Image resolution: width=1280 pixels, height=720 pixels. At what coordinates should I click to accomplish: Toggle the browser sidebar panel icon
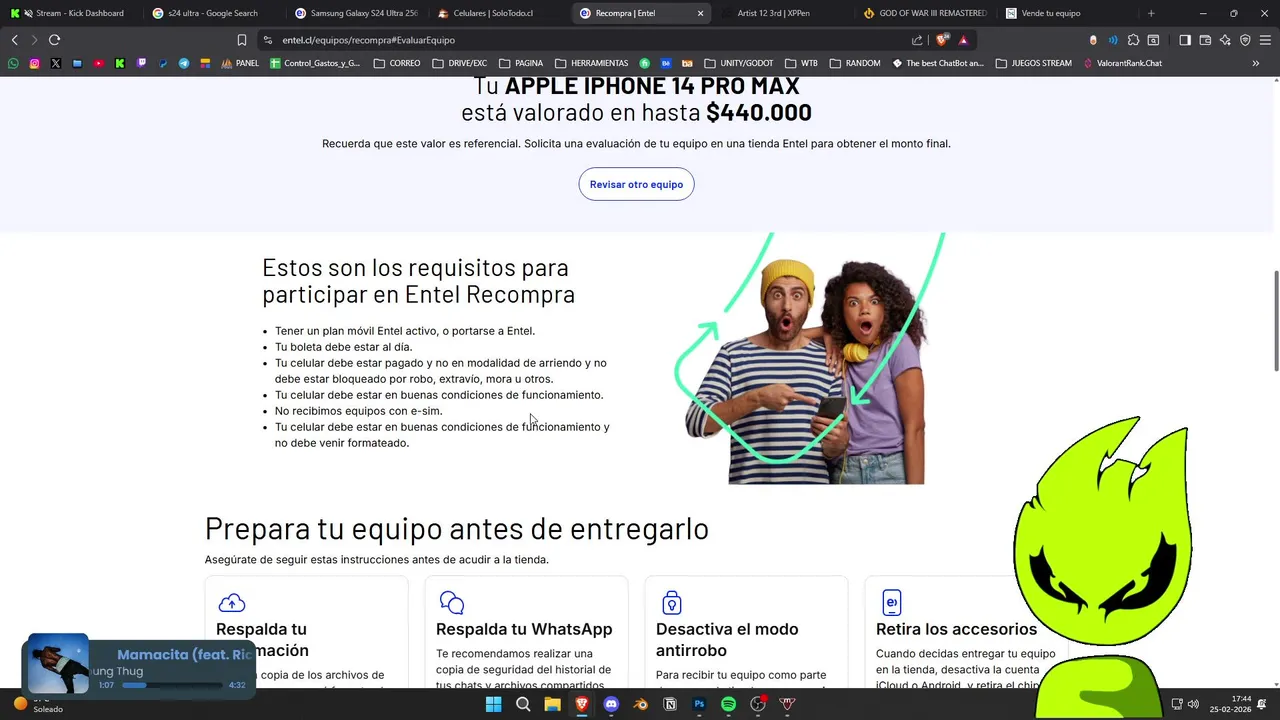point(1184,40)
